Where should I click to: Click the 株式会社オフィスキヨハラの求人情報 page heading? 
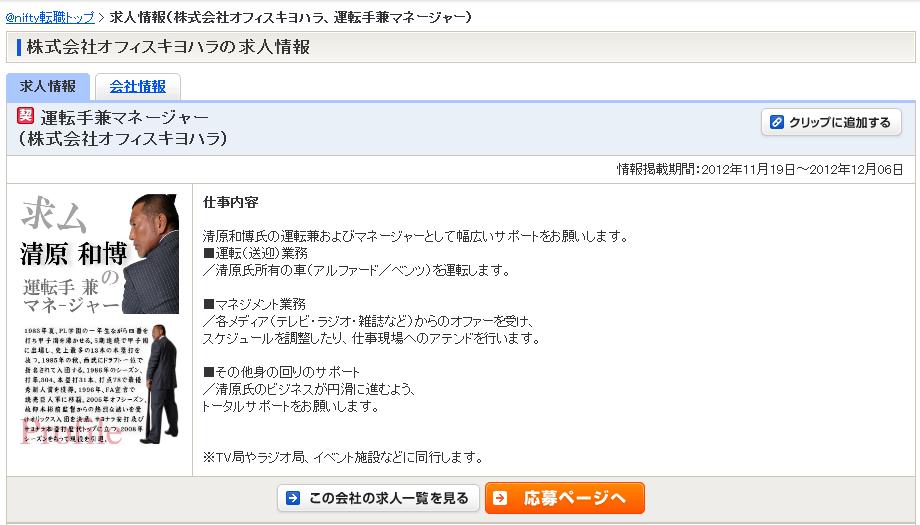(x=168, y=47)
